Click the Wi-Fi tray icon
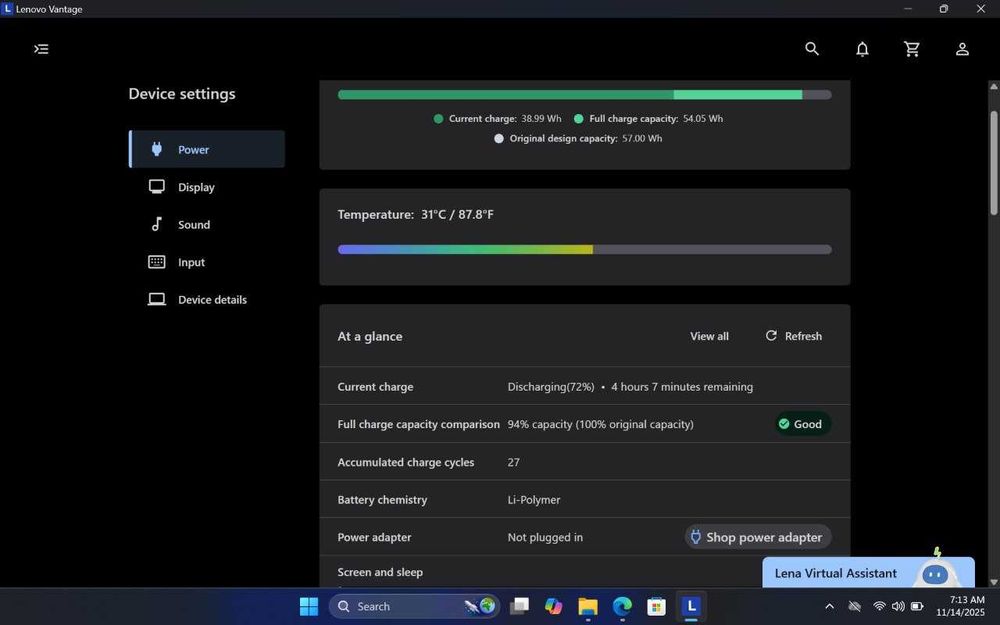This screenshot has width=1000, height=625. point(879,606)
